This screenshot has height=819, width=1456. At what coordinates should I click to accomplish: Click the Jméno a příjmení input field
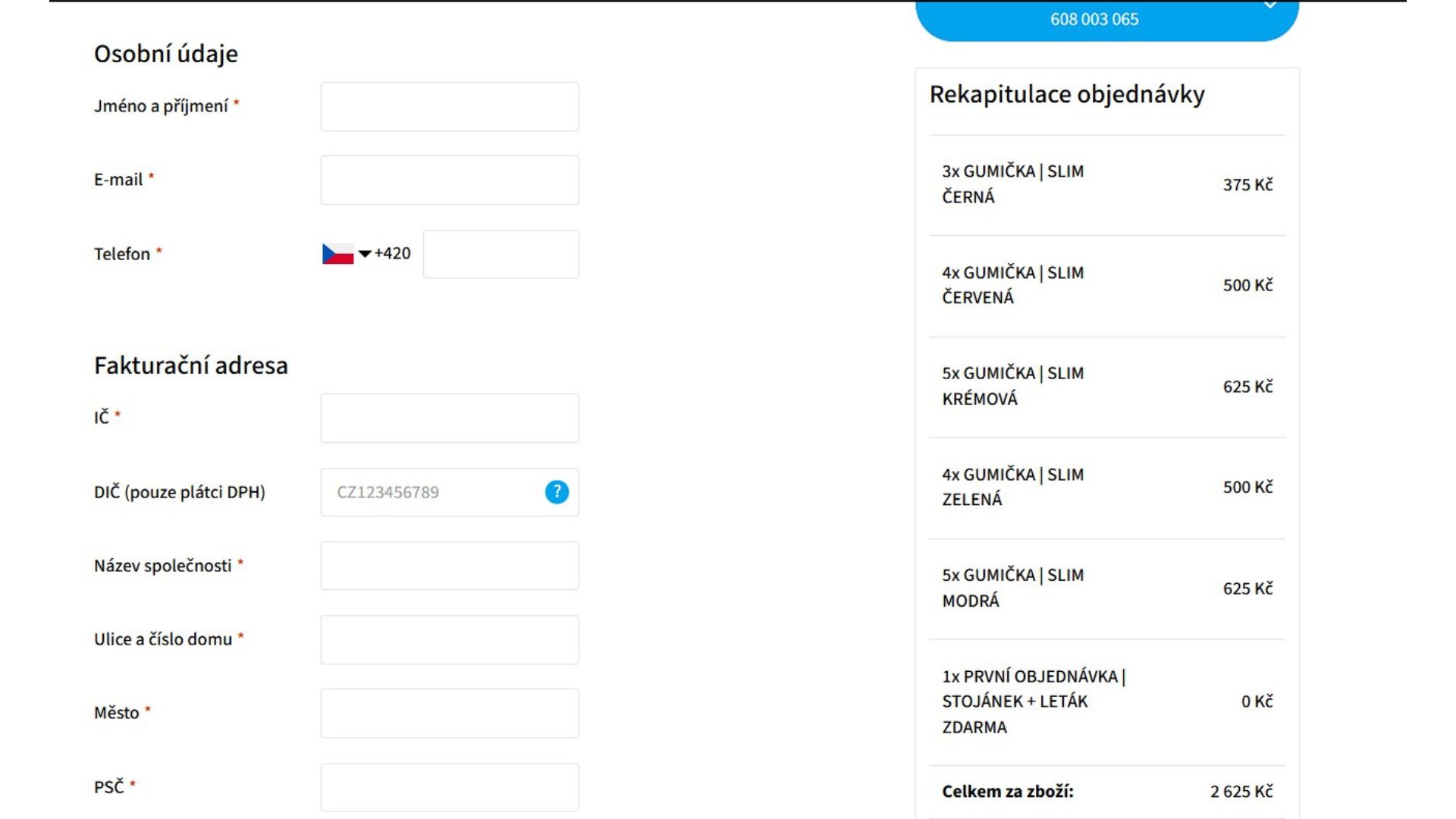450,105
